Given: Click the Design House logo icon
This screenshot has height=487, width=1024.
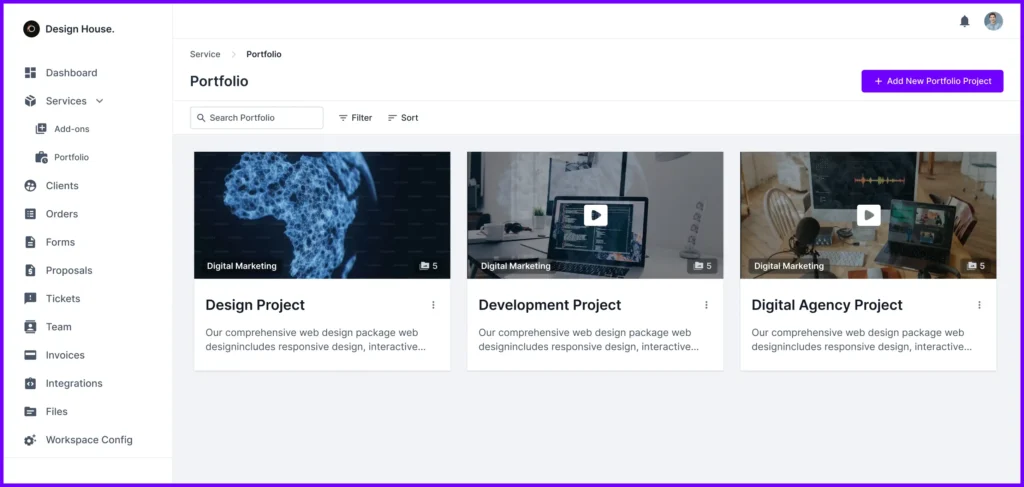Looking at the screenshot, I should [31, 29].
